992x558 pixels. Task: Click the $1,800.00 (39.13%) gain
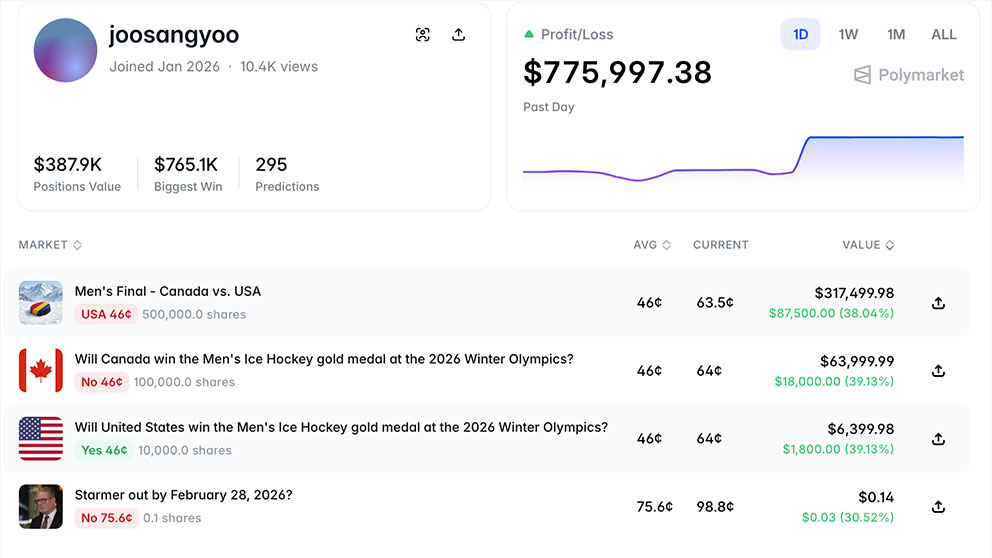(838, 449)
